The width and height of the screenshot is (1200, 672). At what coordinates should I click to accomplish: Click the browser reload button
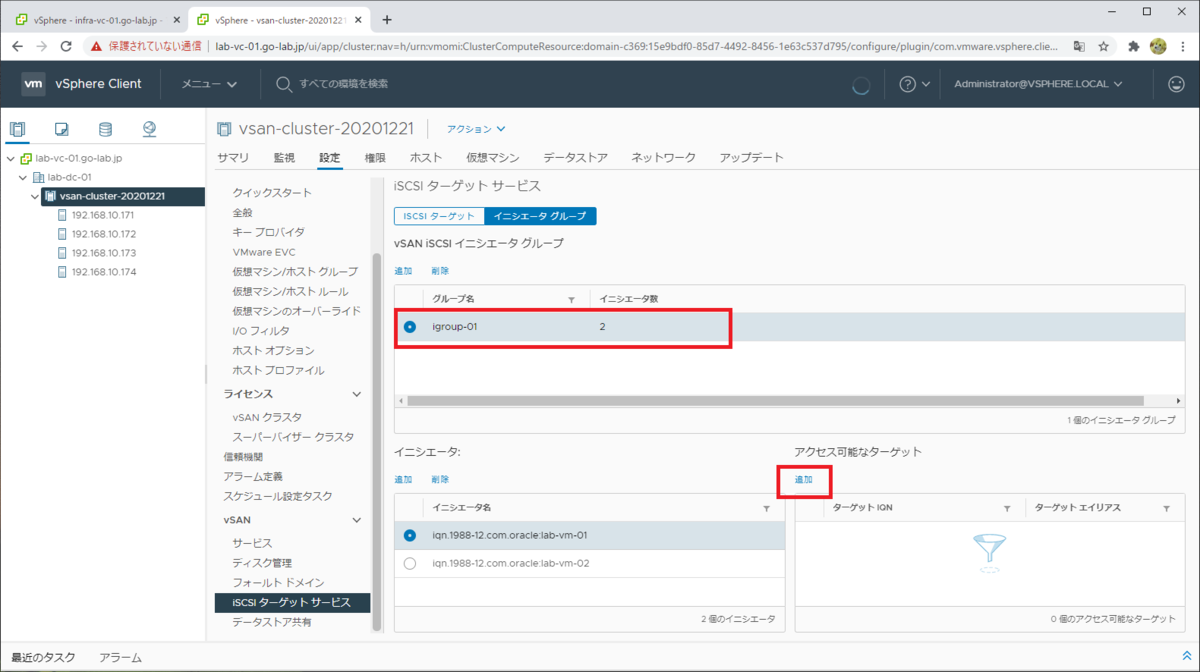66,46
